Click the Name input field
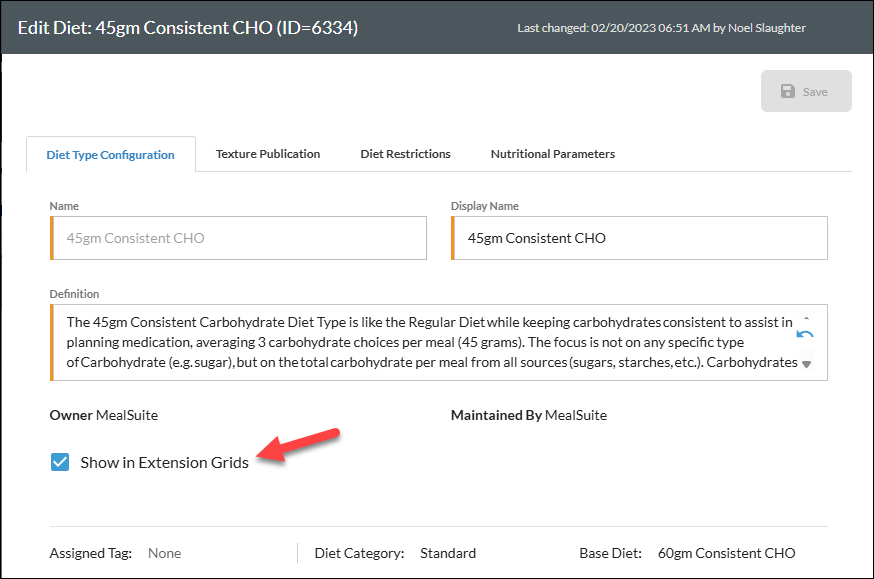The height and width of the screenshot is (579, 874). point(239,238)
